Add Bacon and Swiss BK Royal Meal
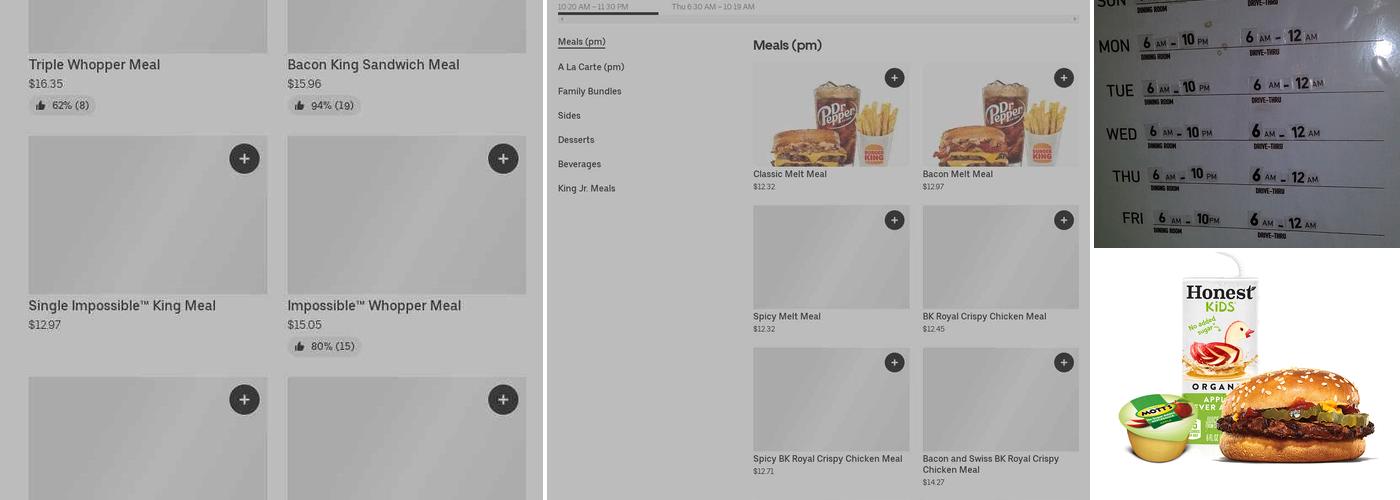This screenshot has width=1400, height=500. click(1064, 362)
